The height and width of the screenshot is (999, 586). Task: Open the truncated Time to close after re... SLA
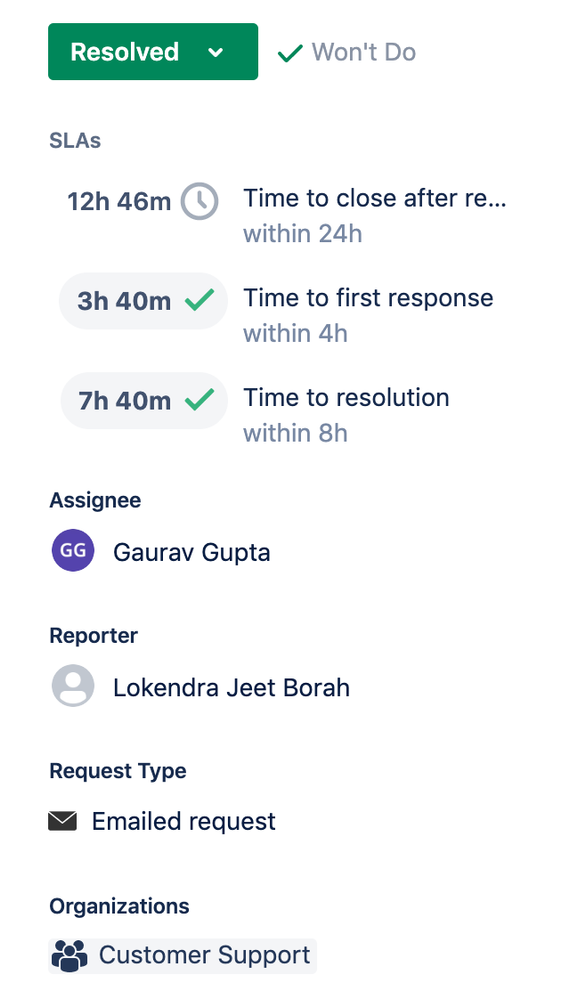tap(375, 198)
